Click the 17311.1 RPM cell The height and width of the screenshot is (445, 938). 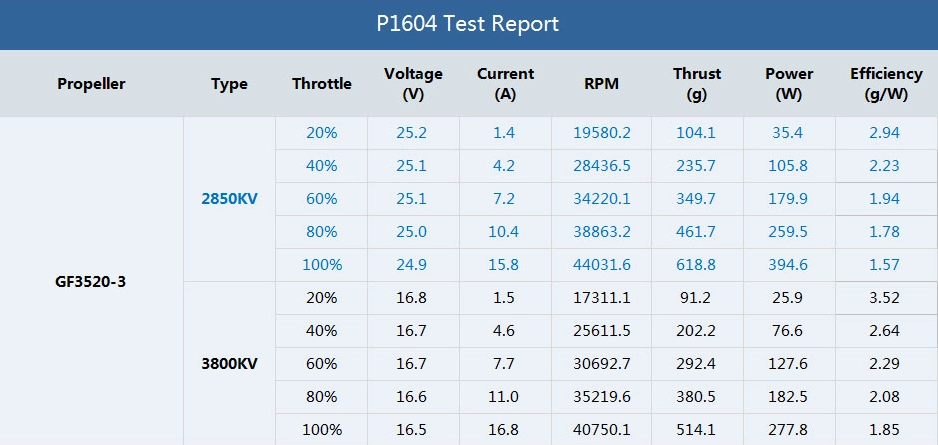pyautogui.click(x=601, y=298)
